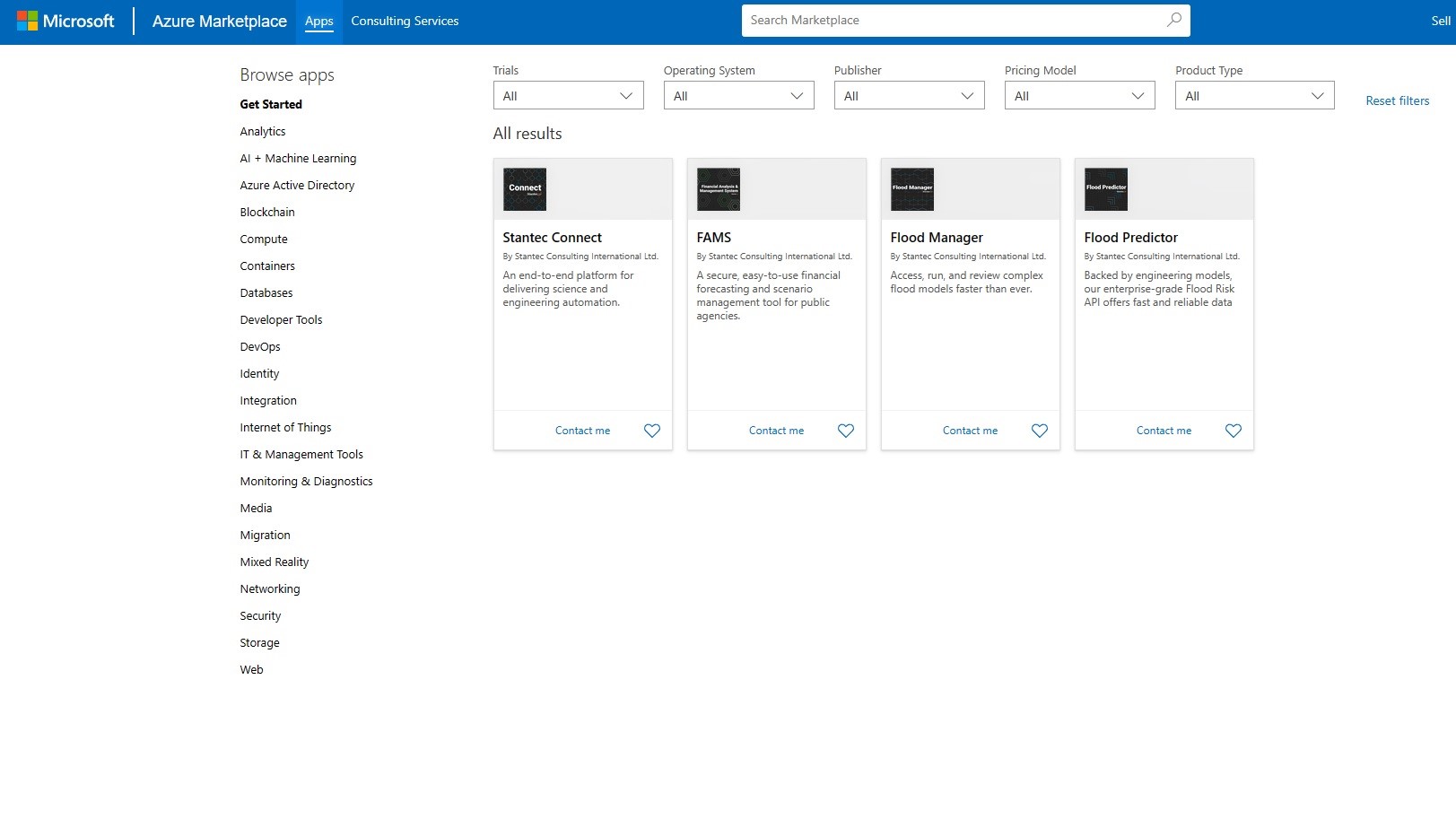Image resolution: width=1456 pixels, height=819 pixels.
Task: Switch to the Apps tab
Action: [319, 22]
